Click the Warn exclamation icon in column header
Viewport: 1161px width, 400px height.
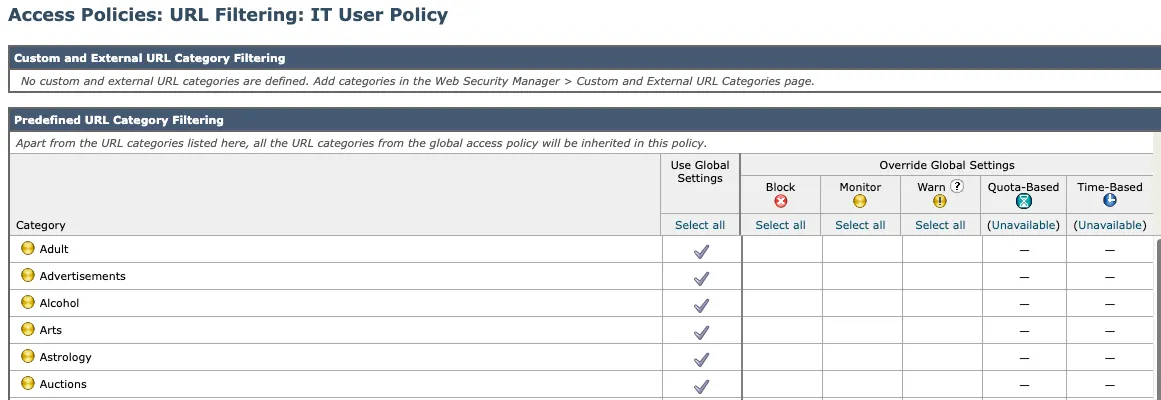(940, 201)
